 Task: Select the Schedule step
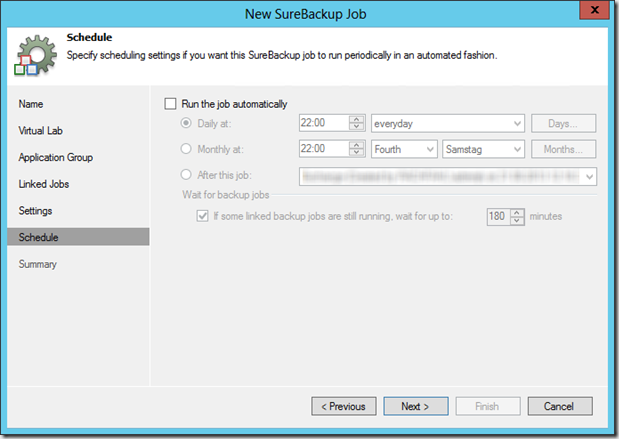(x=78, y=237)
